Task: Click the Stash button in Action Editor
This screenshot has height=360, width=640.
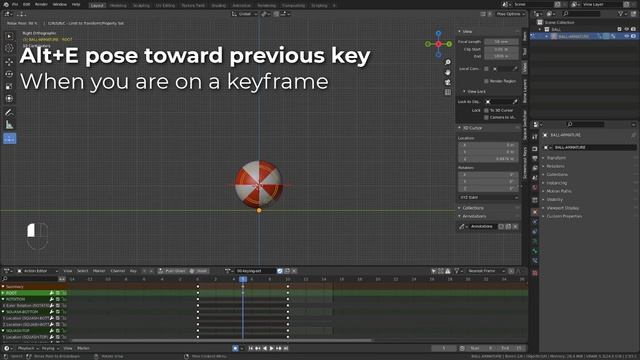Action: (199, 271)
